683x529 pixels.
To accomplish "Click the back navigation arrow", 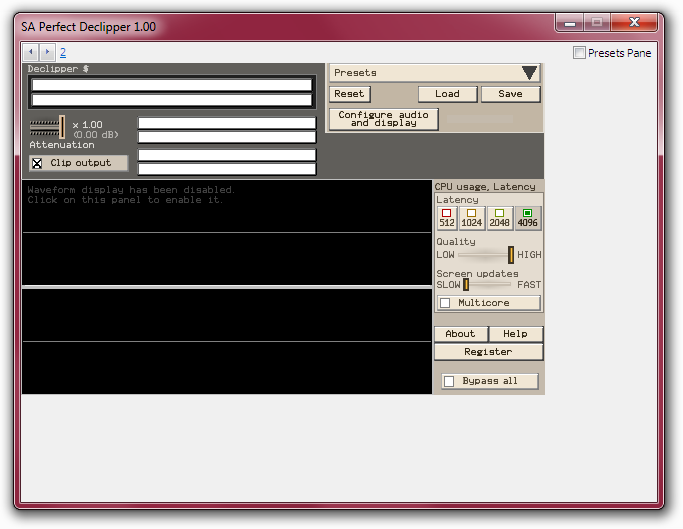I will tap(31, 52).
